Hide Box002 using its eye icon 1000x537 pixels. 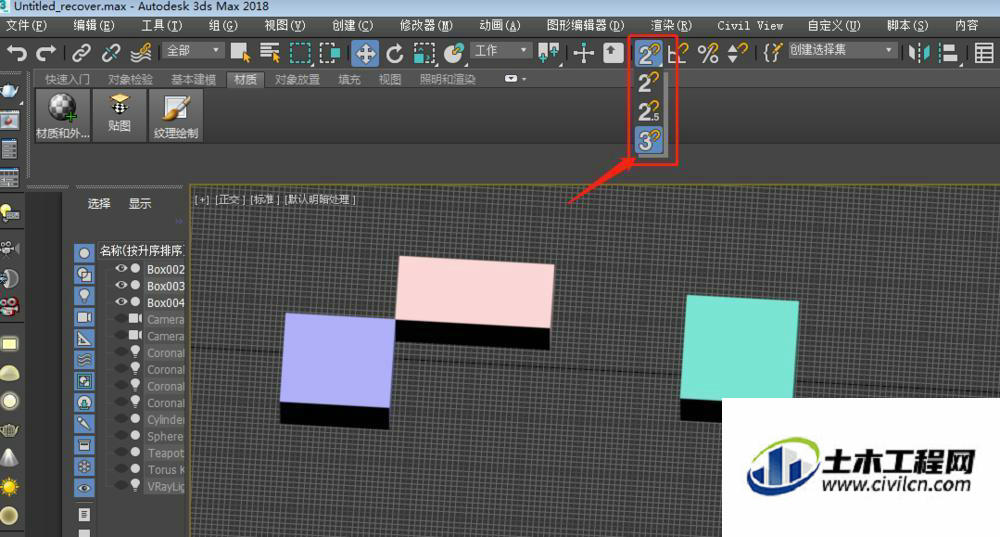(121, 268)
